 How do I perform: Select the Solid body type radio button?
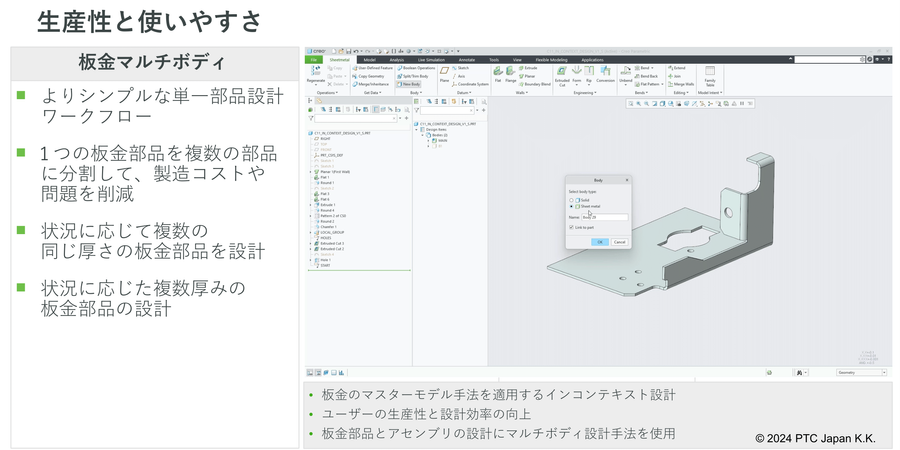(571, 200)
